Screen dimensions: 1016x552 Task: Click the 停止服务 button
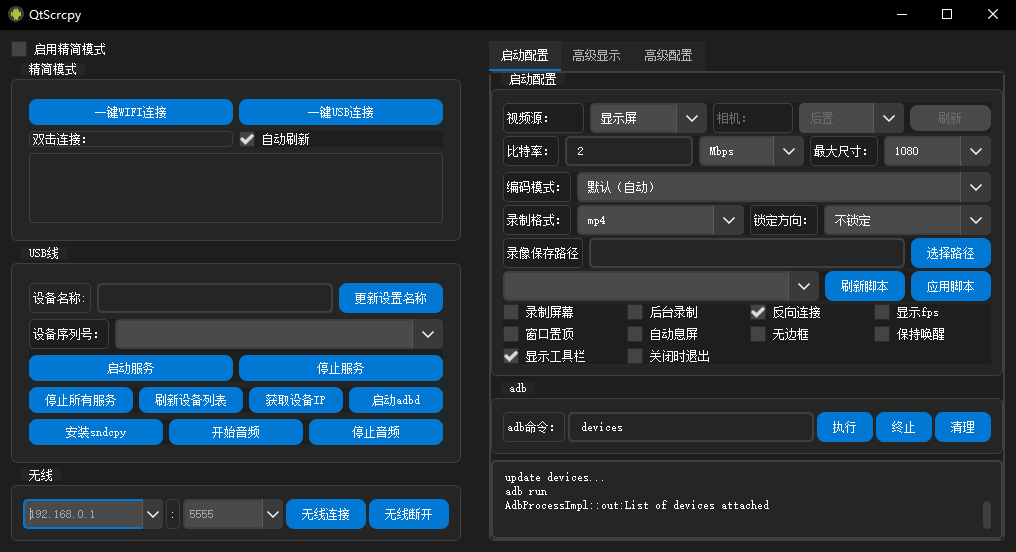pyautogui.click(x=341, y=369)
